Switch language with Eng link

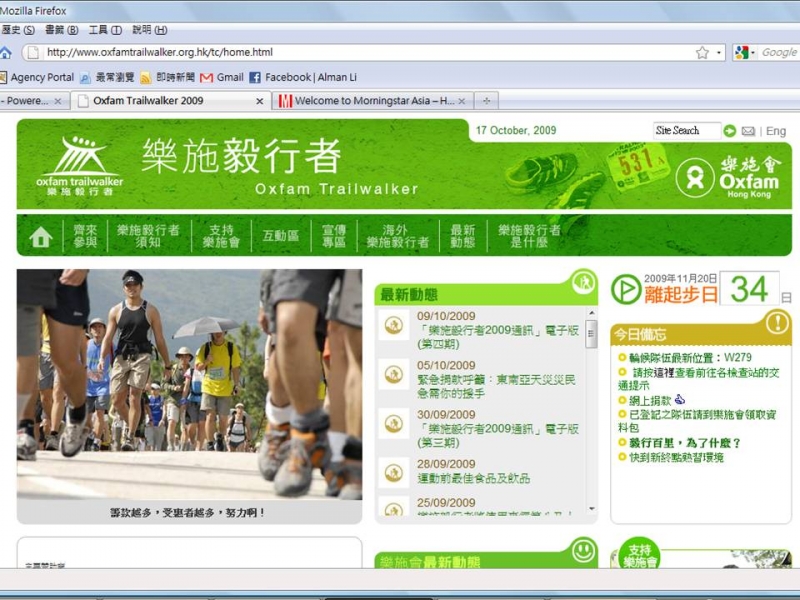click(x=776, y=131)
